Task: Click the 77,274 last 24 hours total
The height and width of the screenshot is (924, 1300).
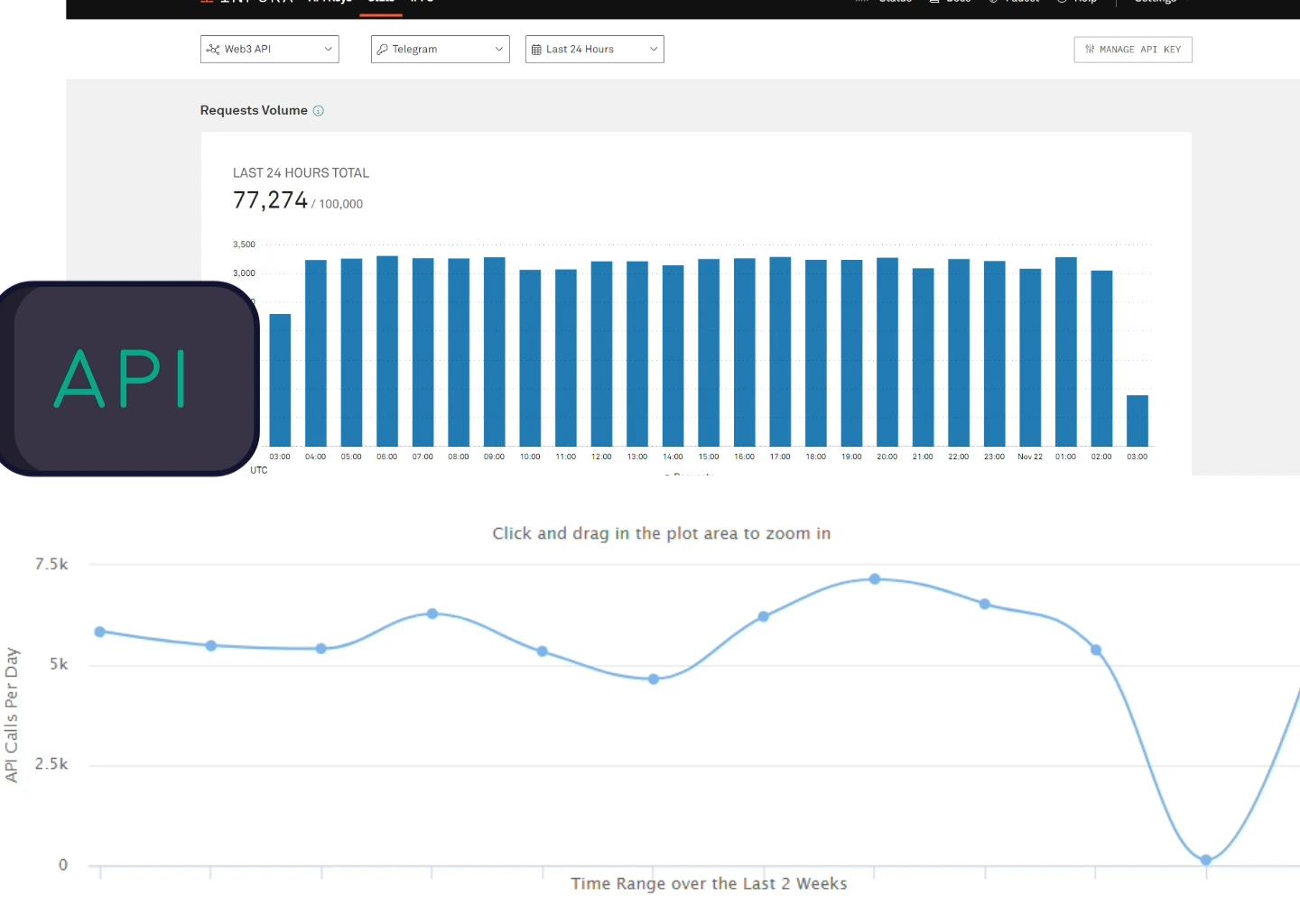Action: pos(270,200)
